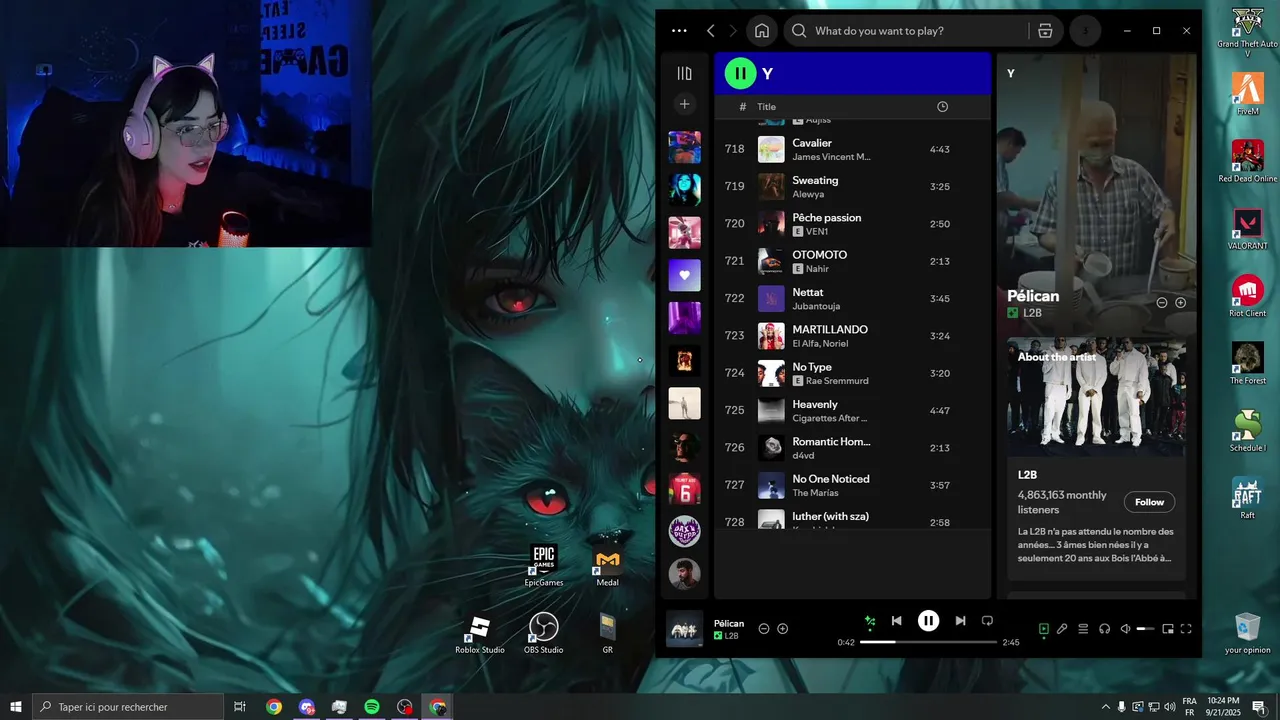1280x720 pixels.
Task: Open the profile avatar menu in Spotify
Action: point(1085,31)
